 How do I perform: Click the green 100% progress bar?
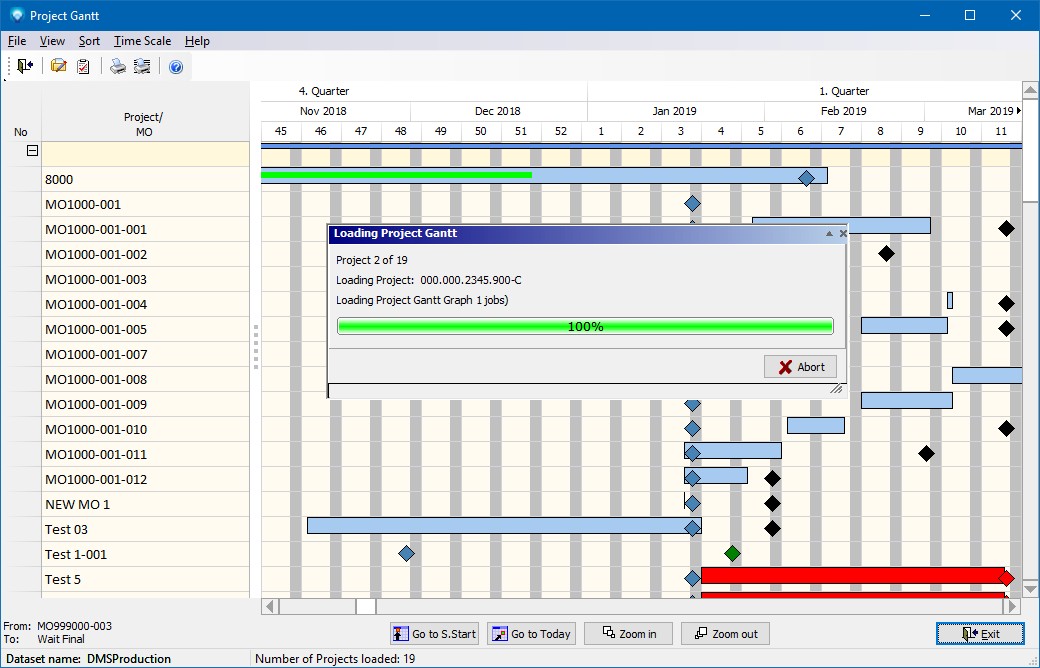click(x=585, y=326)
